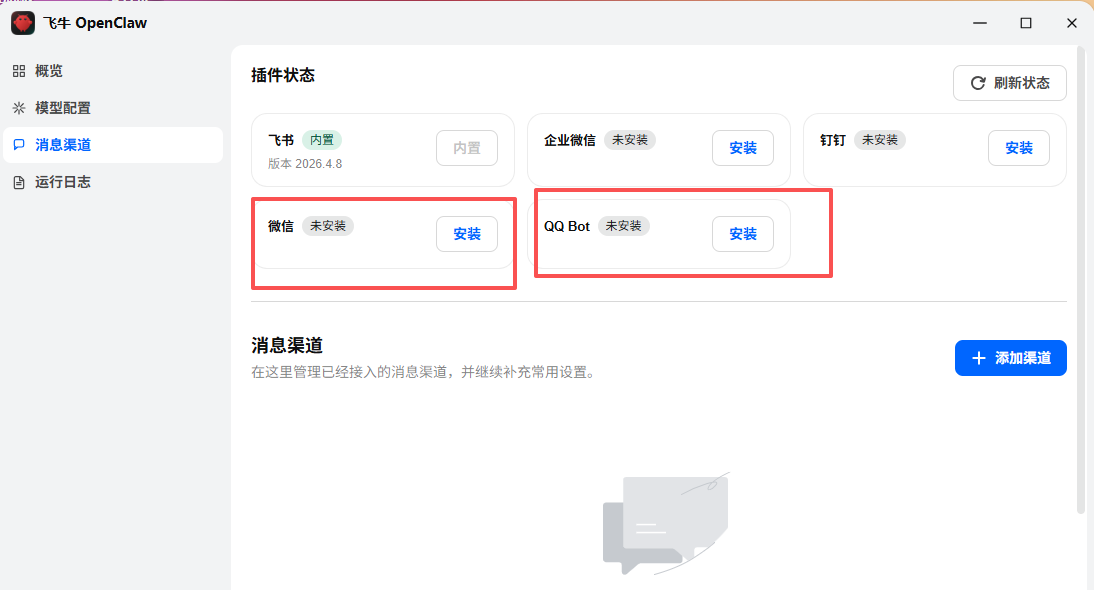Click the 运行日志 document icon
Viewport: 1094px width, 590px height.
pyautogui.click(x=19, y=182)
